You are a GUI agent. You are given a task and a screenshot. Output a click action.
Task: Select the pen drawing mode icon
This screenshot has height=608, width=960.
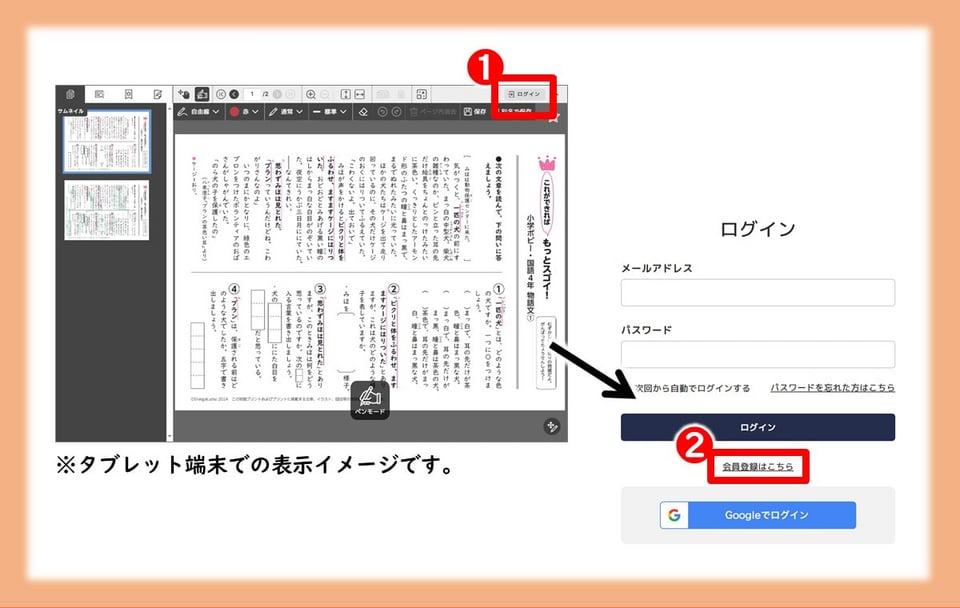202,93
